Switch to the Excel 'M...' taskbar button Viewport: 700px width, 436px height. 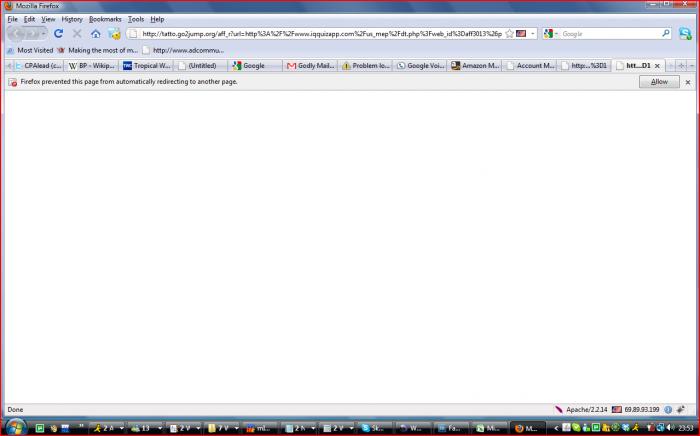(x=490, y=428)
